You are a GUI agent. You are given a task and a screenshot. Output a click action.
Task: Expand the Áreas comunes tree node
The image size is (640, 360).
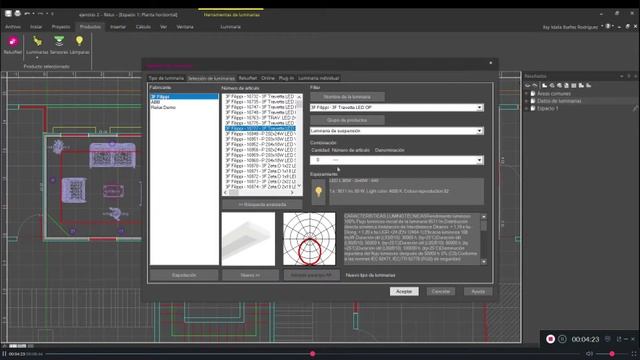click(527, 93)
